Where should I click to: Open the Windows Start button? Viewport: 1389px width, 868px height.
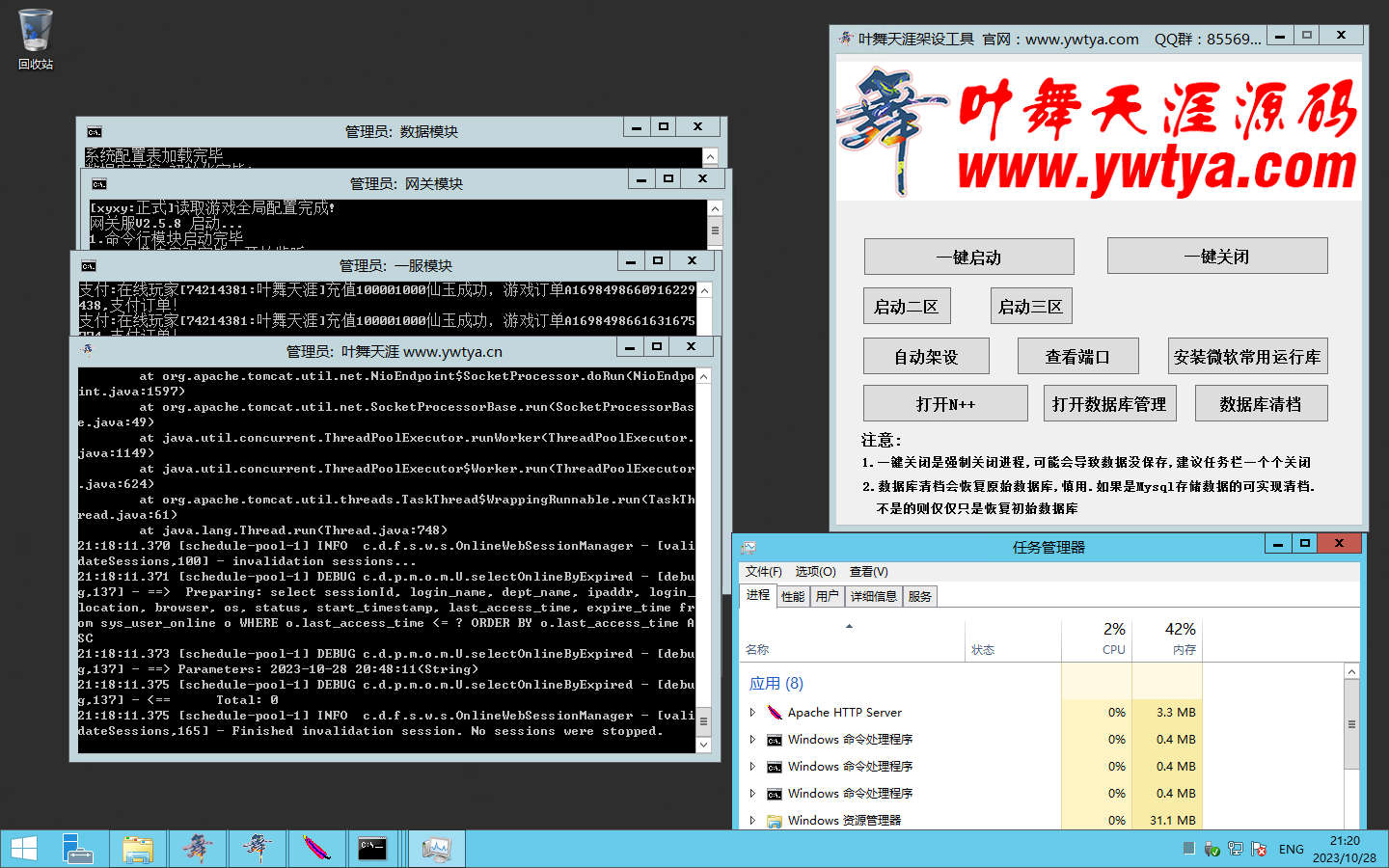point(24,849)
